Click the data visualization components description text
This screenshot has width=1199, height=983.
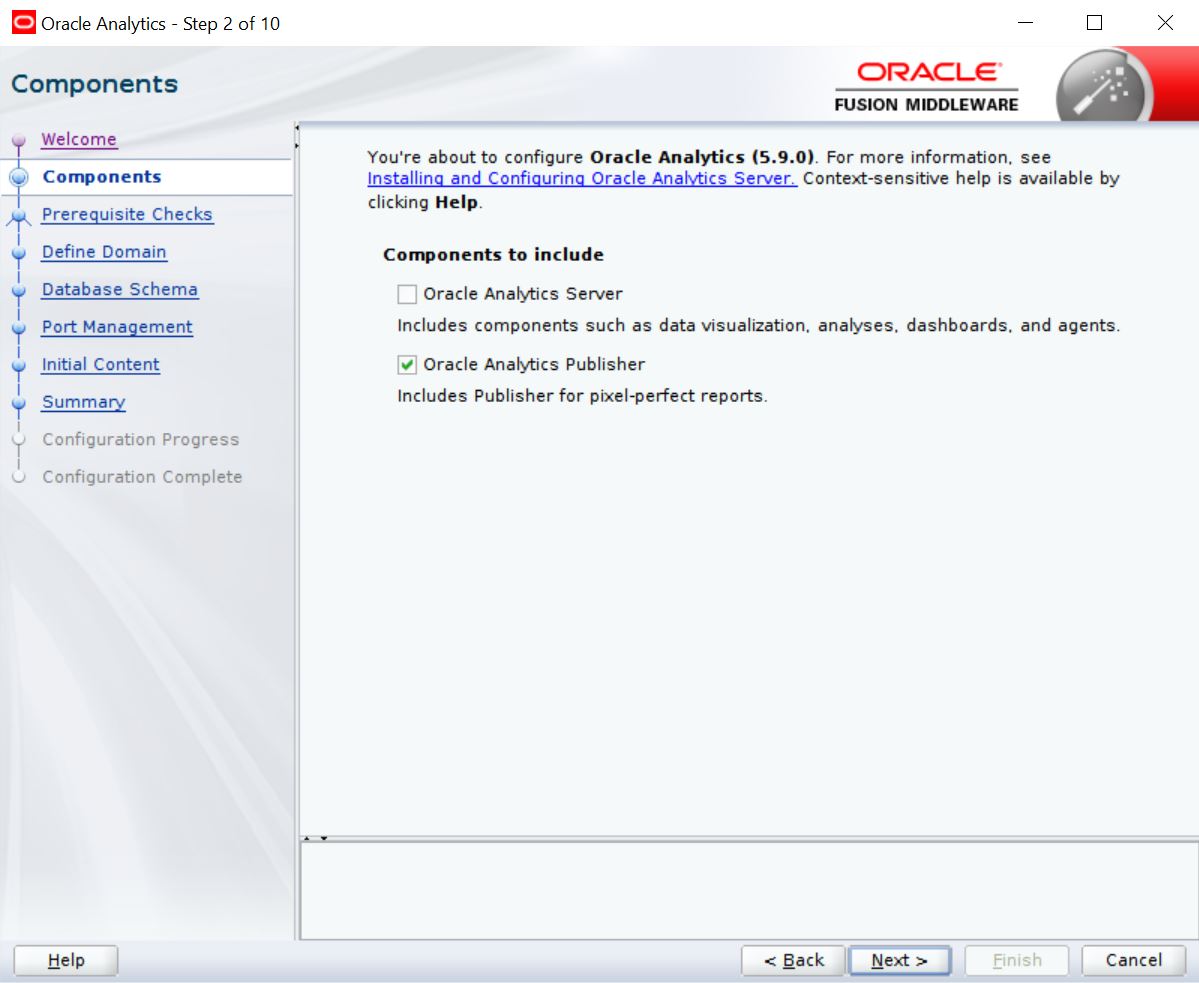tap(759, 326)
